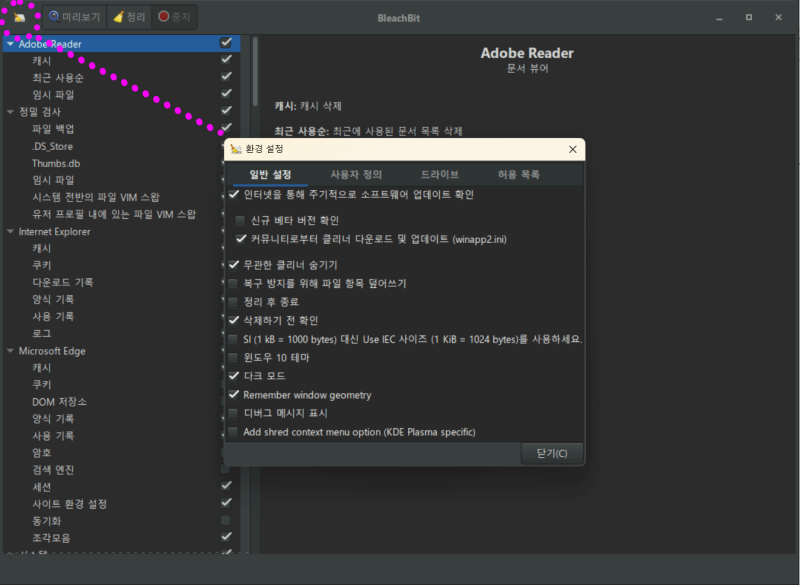The width and height of the screenshot is (800, 585).
Task: Switch to the 사용자 정의 tab
Action: click(356, 174)
